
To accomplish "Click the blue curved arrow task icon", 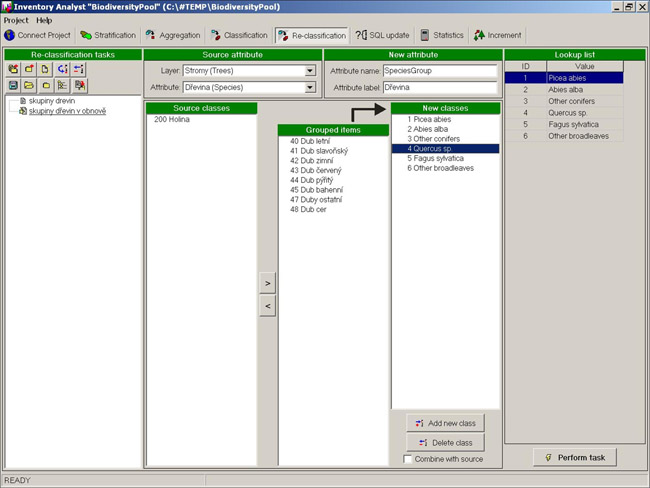I will [62, 69].
